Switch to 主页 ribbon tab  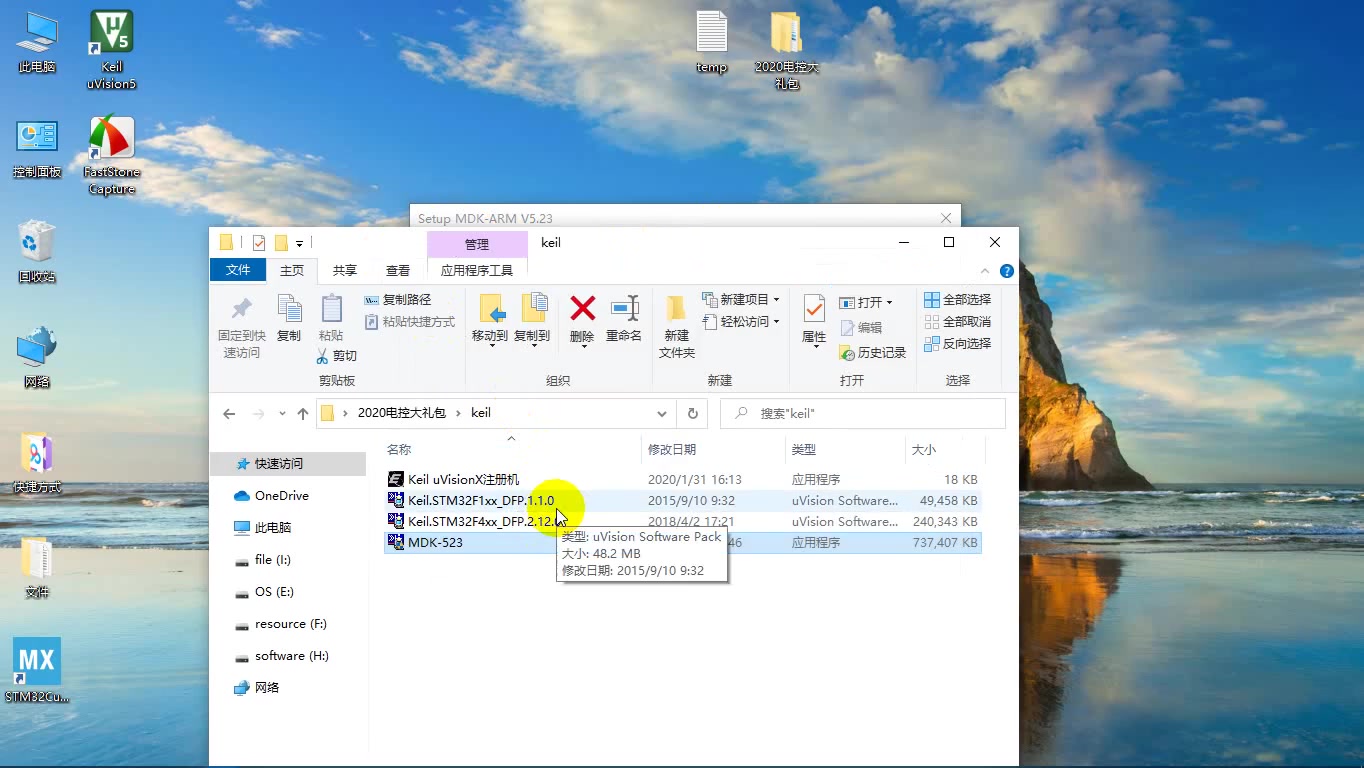coord(292,270)
